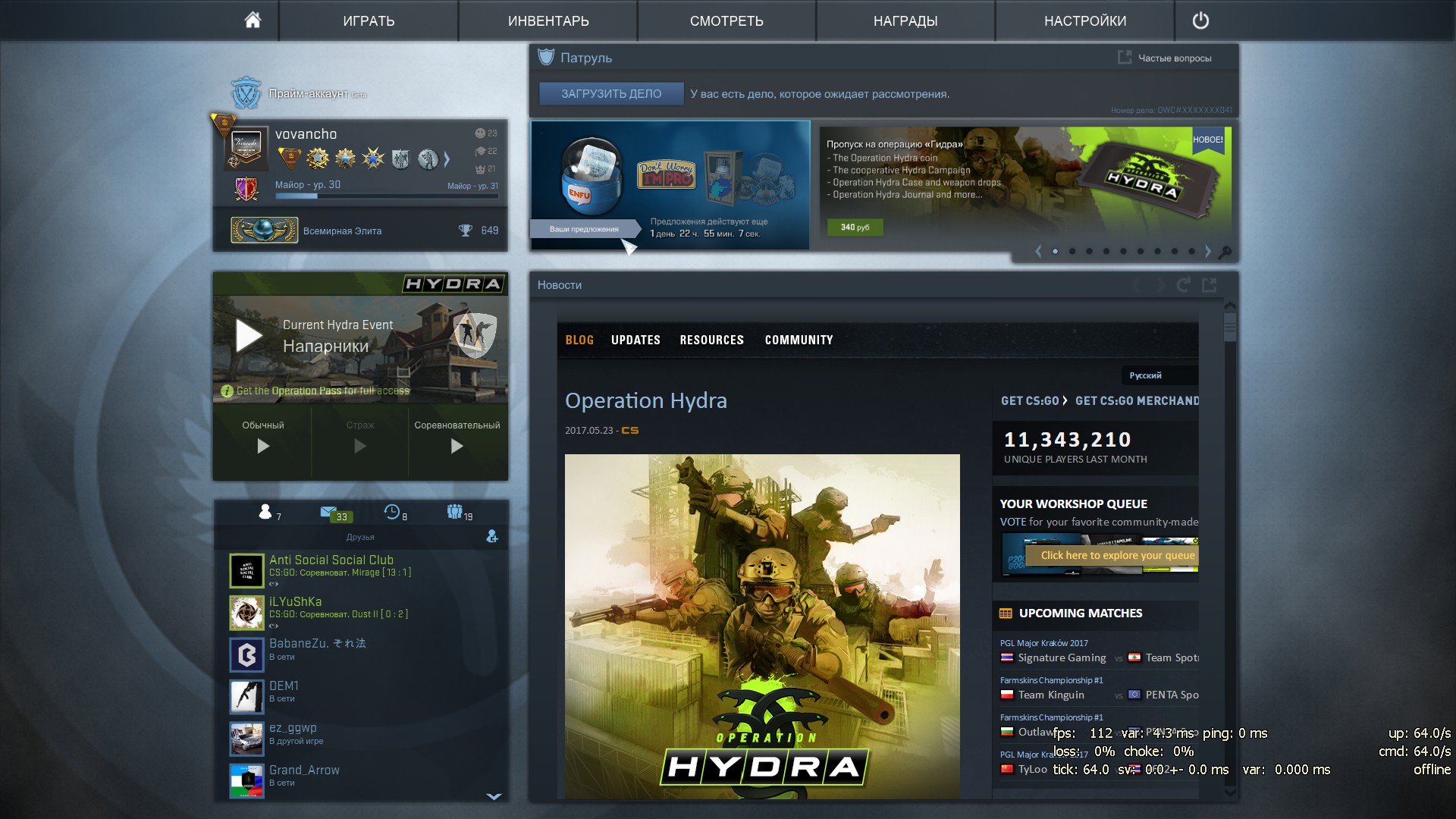Click the power quit icon
This screenshot has height=819, width=1456.
pyautogui.click(x=1200, y=20)
